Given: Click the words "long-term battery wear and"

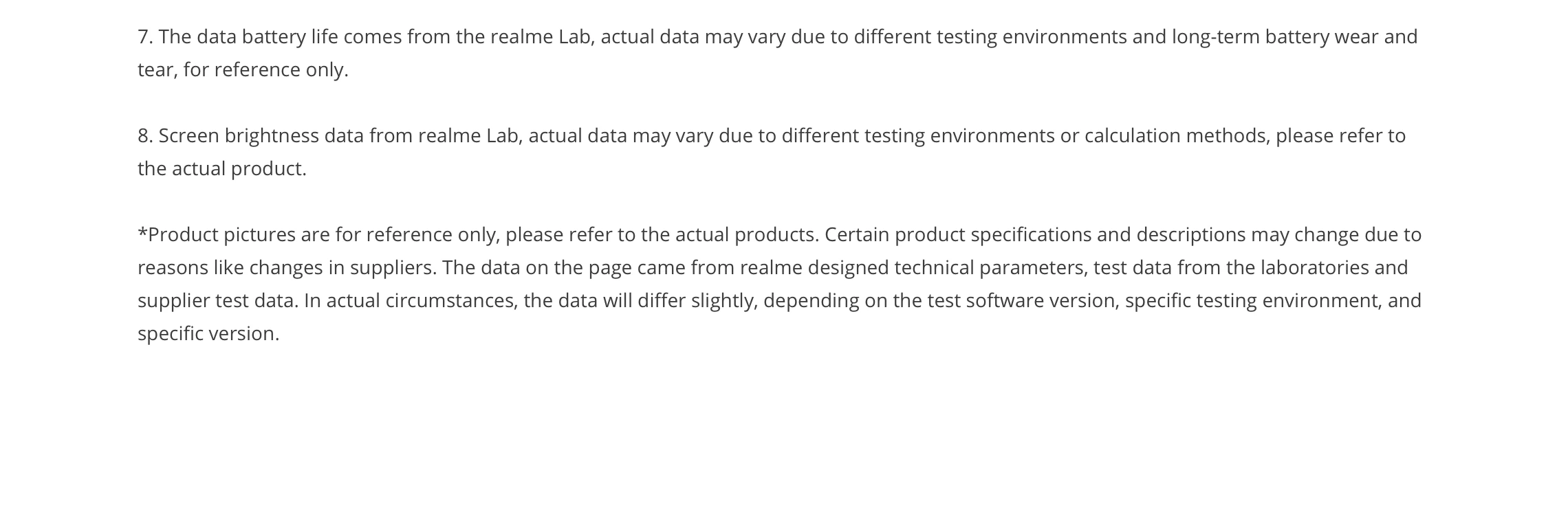Looking at the screenshot, I should coord(1295,36).
